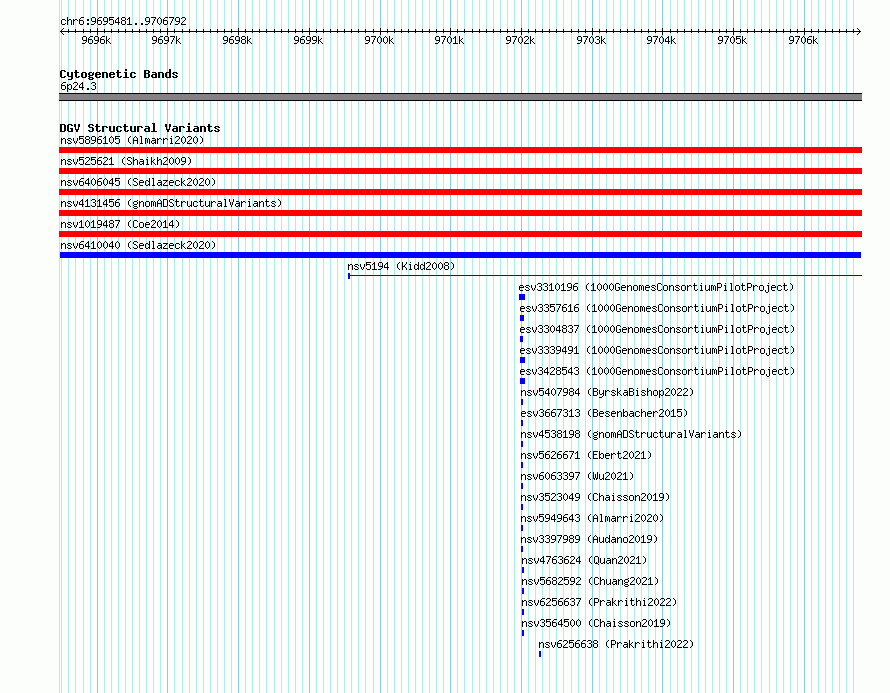Open nsv3564500 (Chaisson2019) label
The image size is (890, 693).
[596, 623]
